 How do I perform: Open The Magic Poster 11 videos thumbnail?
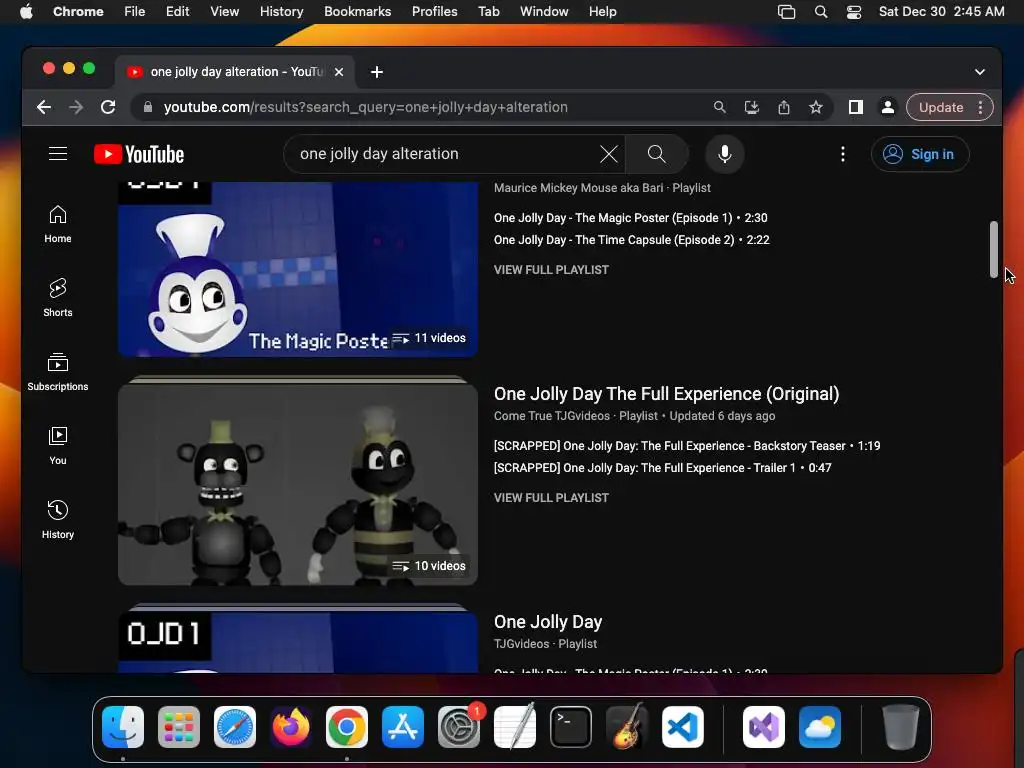click(x=298, y=269)
